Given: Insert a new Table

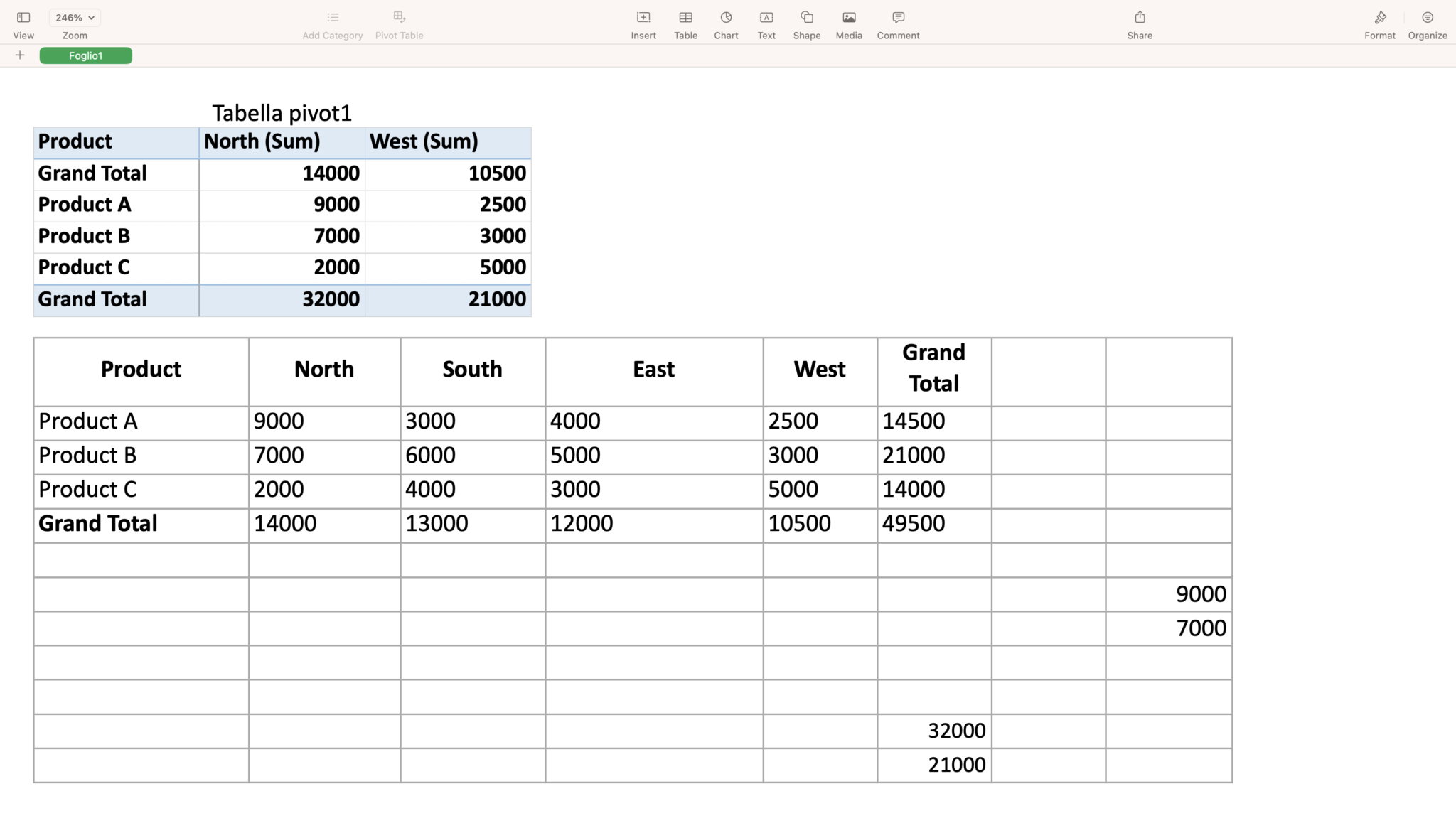Looking at the screenshot, I should coord(685,21).
